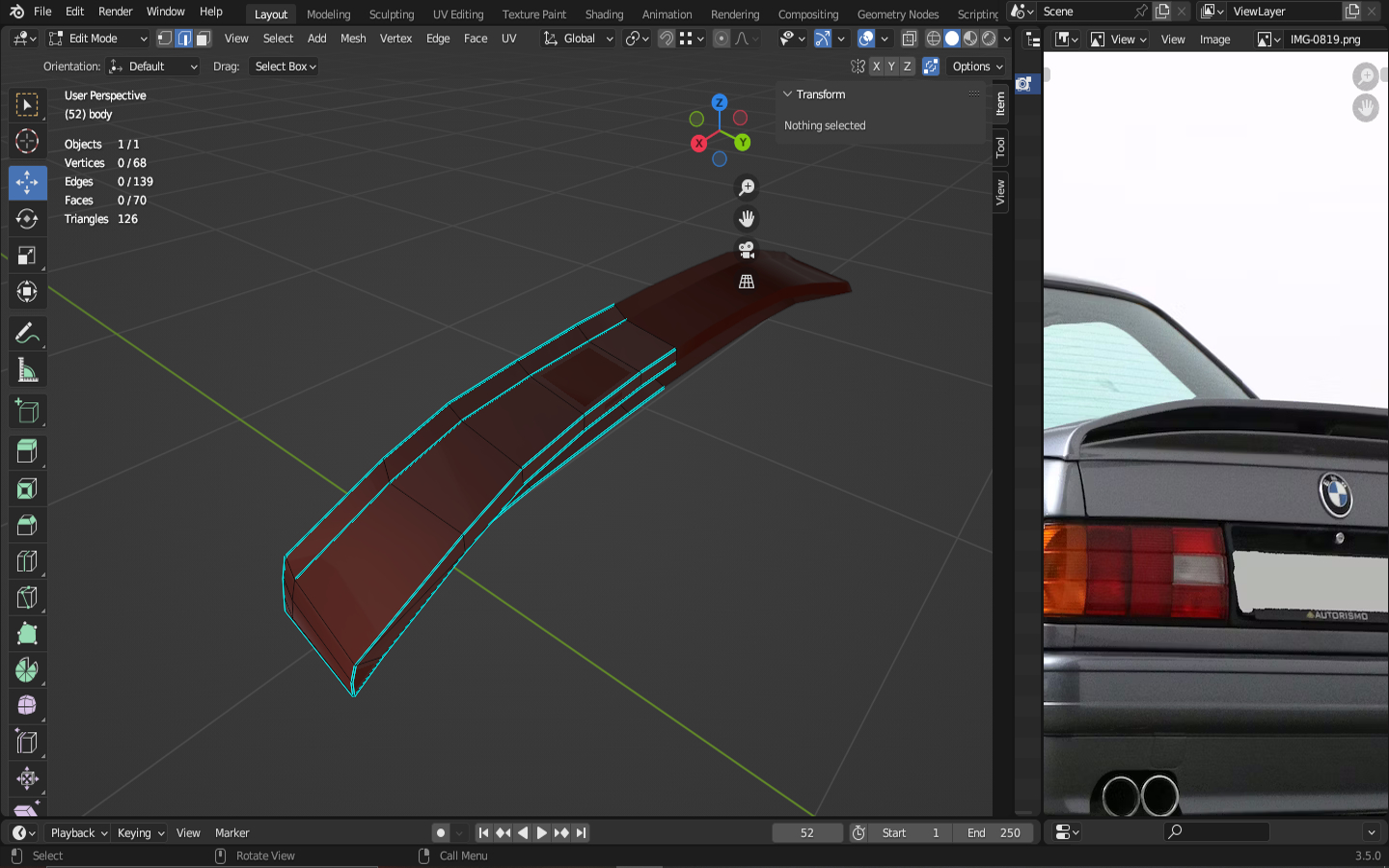Select the Loop Cut tool

[x=27, y=561]
